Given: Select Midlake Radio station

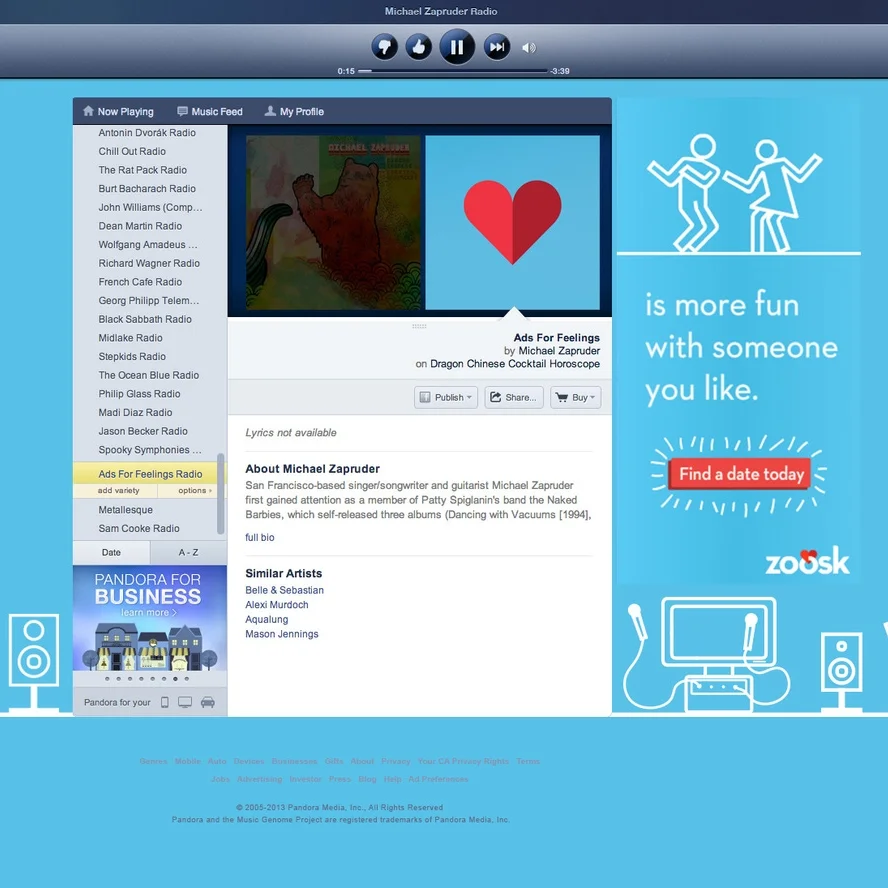Looking at the screenshot, I should click(130, 338).
